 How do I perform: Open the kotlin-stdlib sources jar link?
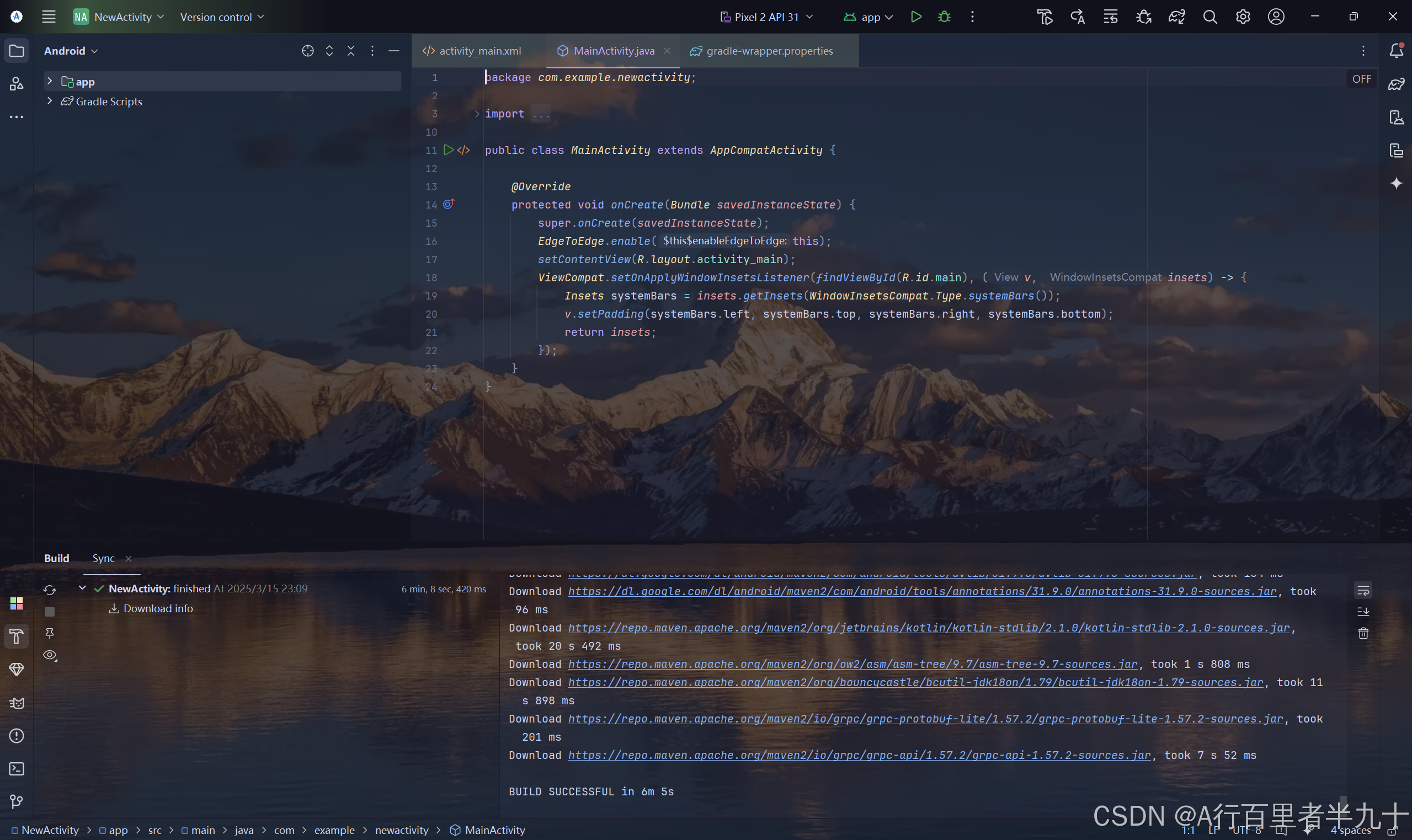(x=929, y=628)
